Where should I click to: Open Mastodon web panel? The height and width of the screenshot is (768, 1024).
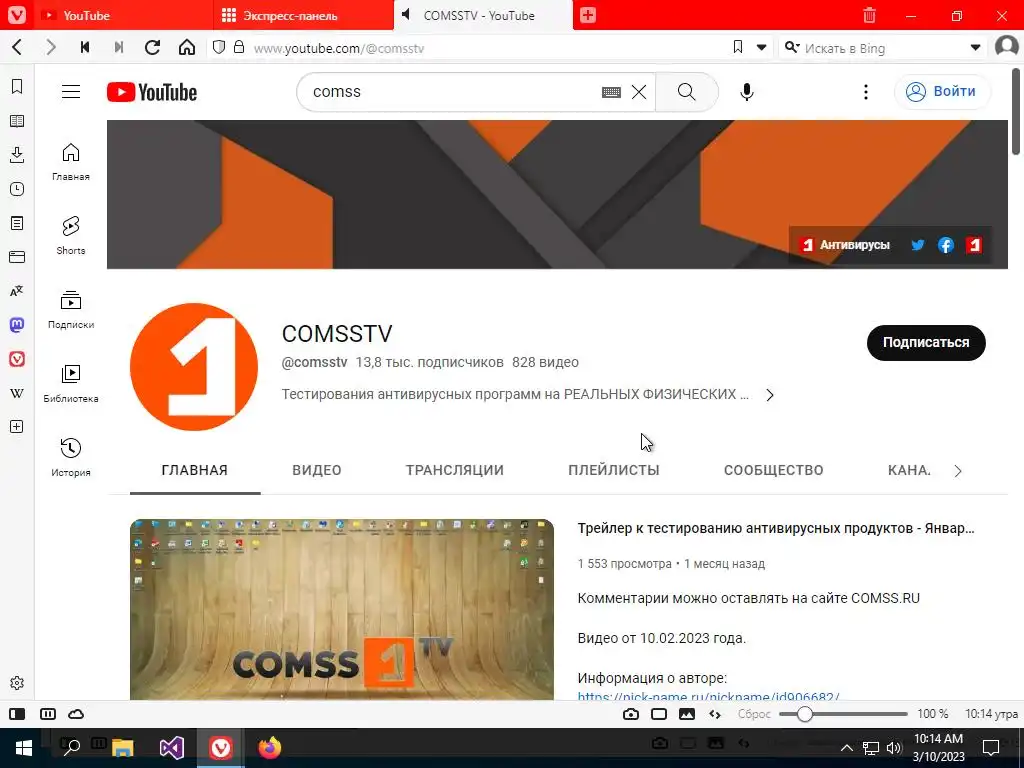(17, 325)
